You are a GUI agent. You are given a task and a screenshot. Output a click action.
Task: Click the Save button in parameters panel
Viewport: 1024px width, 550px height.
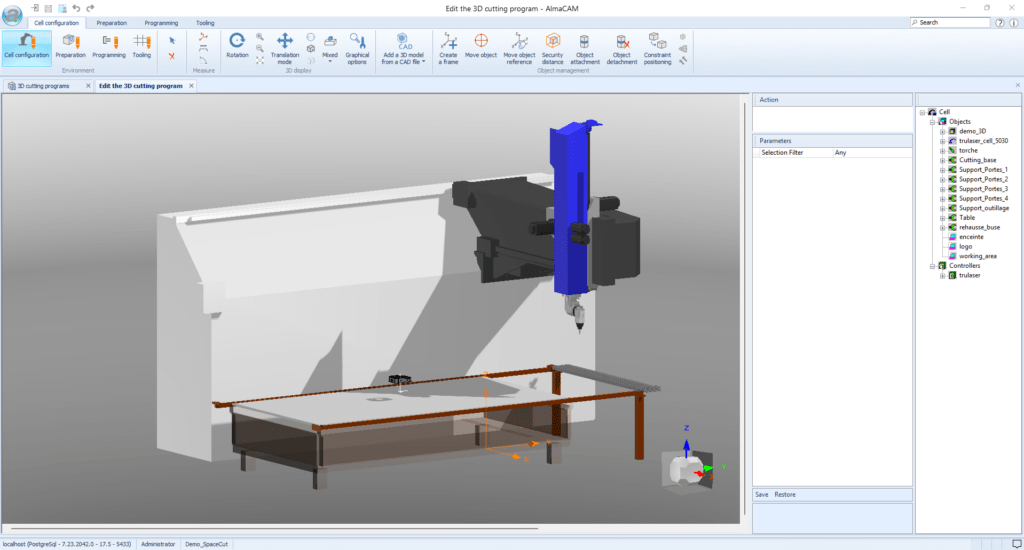click(762, 494)
